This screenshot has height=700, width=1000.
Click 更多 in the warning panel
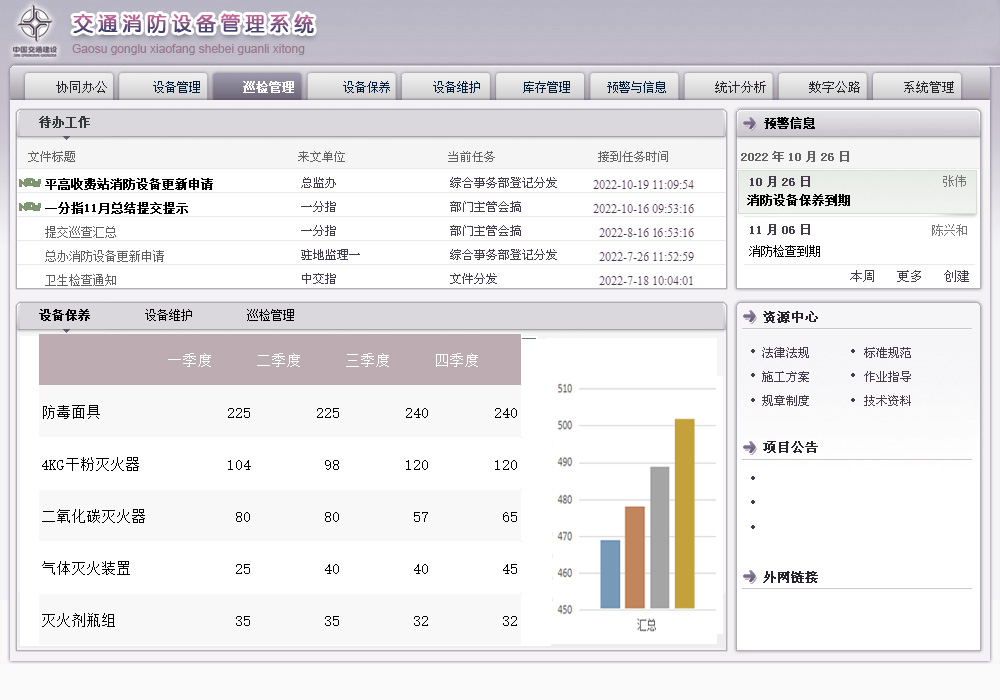(x=909, y=276)
